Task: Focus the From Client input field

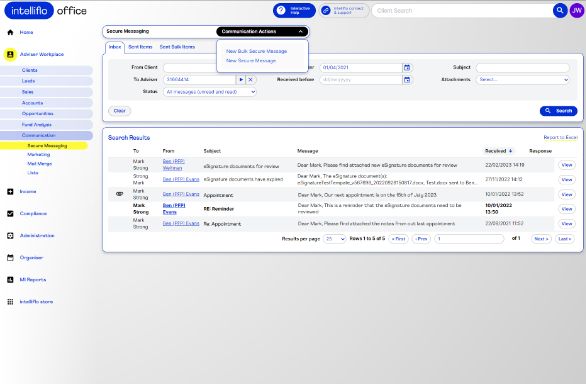Action: pos(189,68)
